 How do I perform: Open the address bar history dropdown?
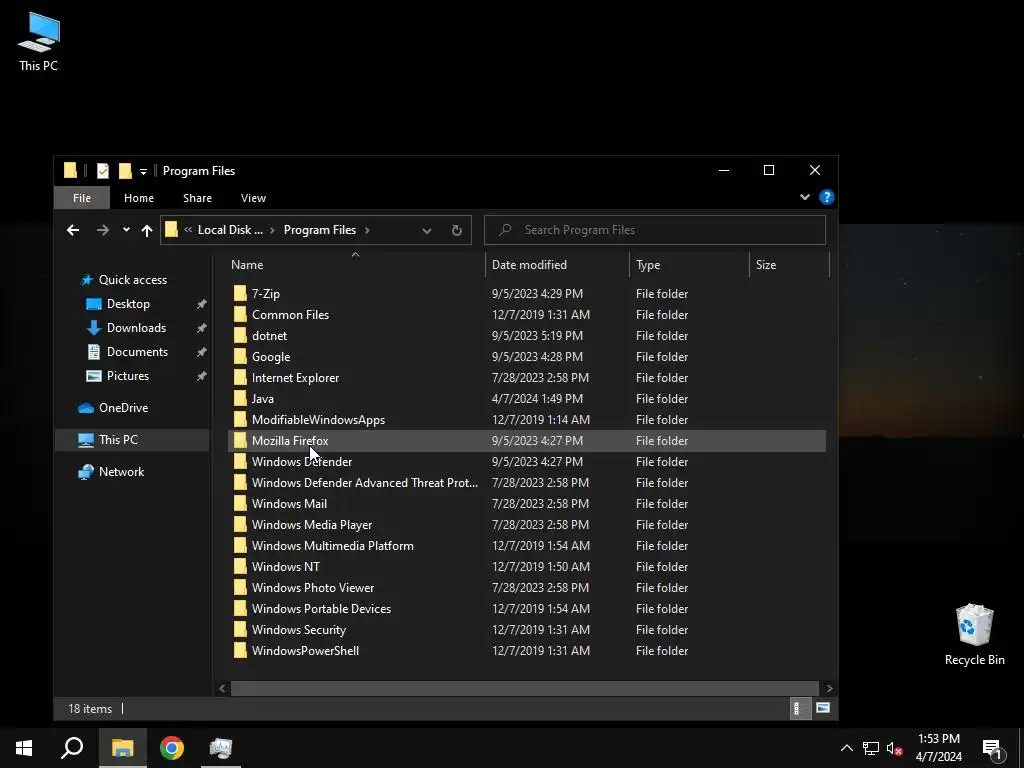[426, 231]
